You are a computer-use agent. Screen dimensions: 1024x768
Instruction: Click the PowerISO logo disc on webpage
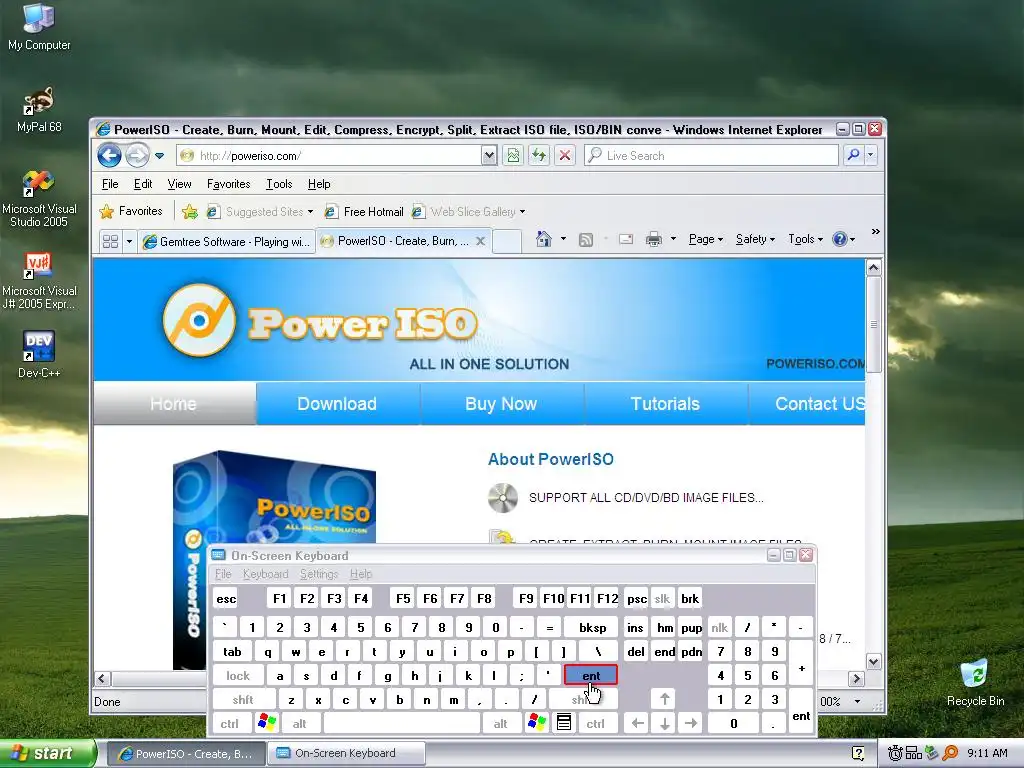[x=199, y=320]
